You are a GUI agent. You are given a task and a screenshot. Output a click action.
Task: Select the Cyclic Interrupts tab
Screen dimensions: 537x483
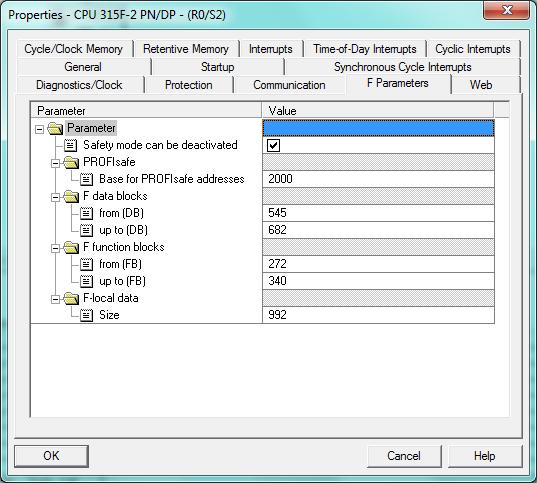point(473,49)
